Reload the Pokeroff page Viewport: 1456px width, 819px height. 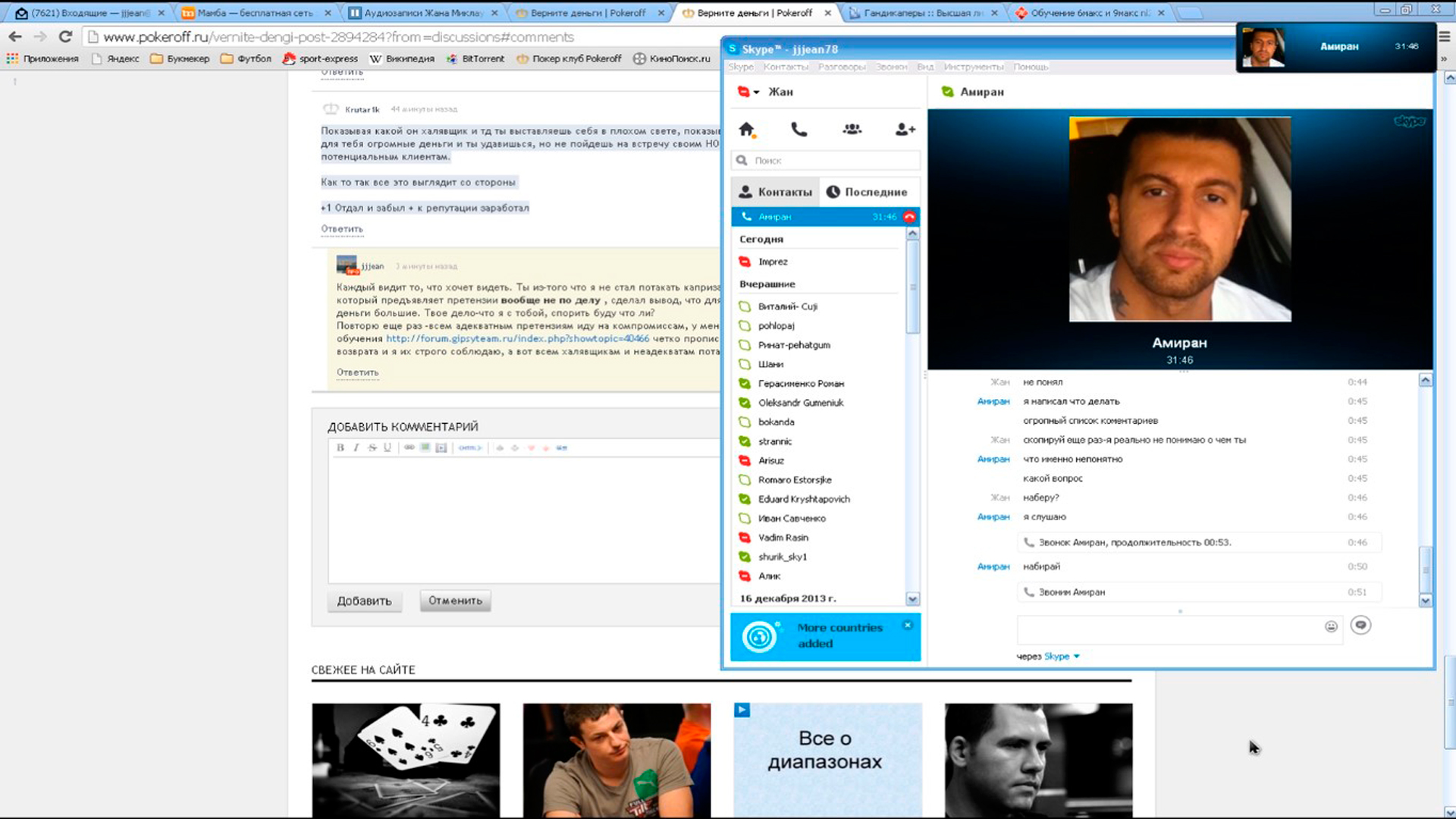tap(66, 36)
